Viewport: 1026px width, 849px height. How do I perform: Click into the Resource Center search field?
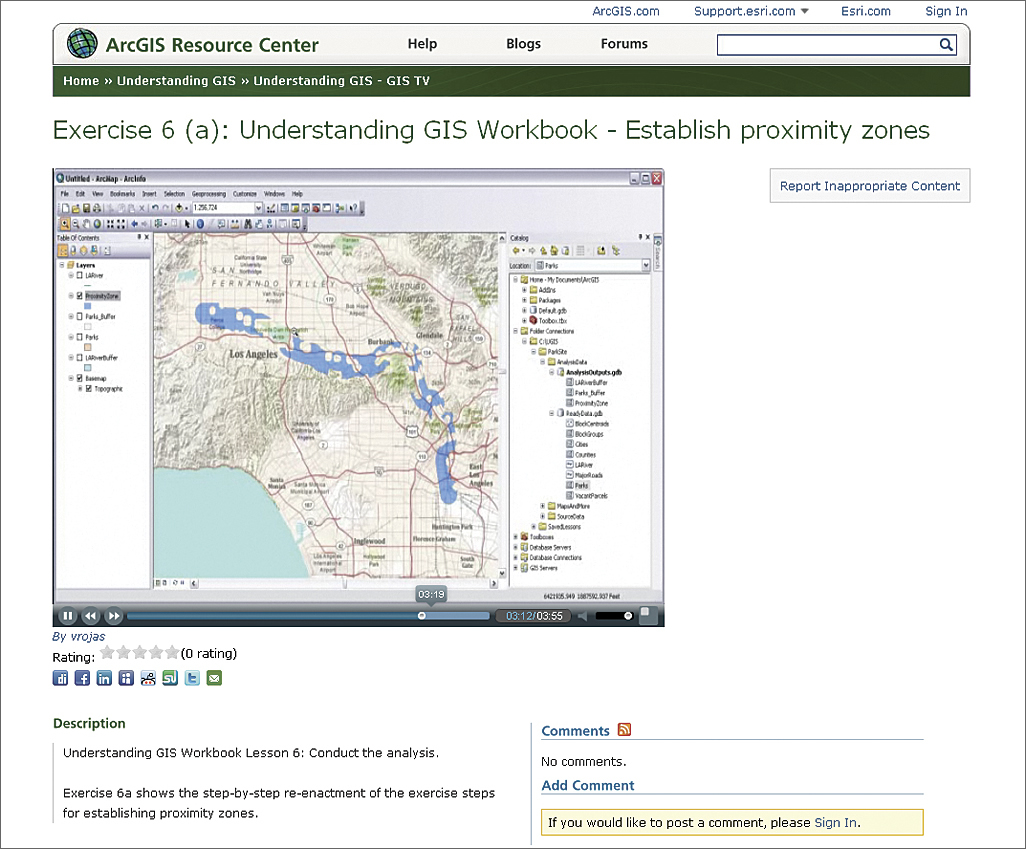pos(828,45)
